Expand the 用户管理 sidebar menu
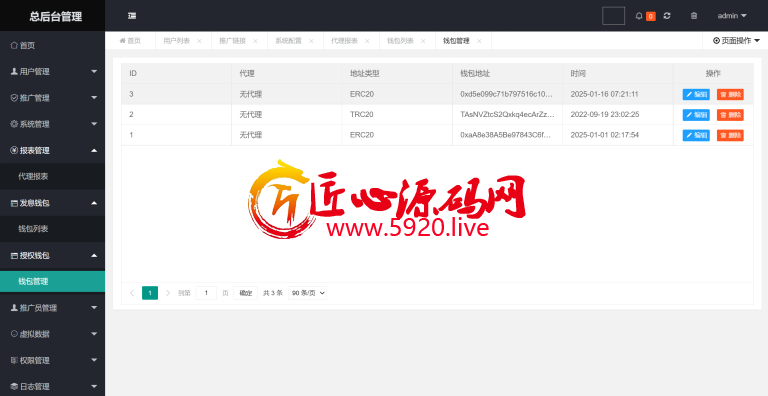Image resolution: width=768 pixels, height=396 pixels. click(52, 72)
